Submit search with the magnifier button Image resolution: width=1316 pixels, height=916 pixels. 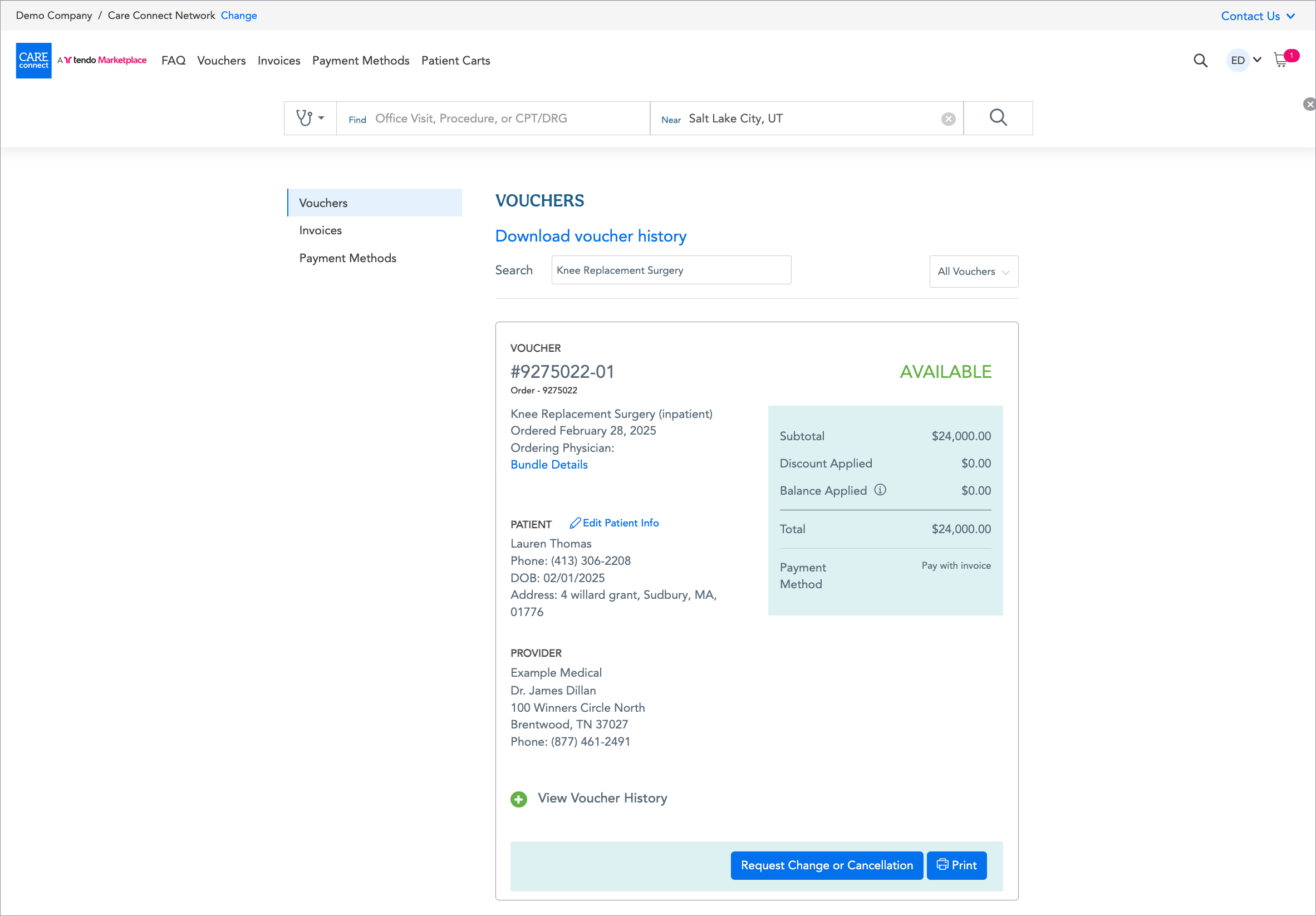tap(998, 118)
